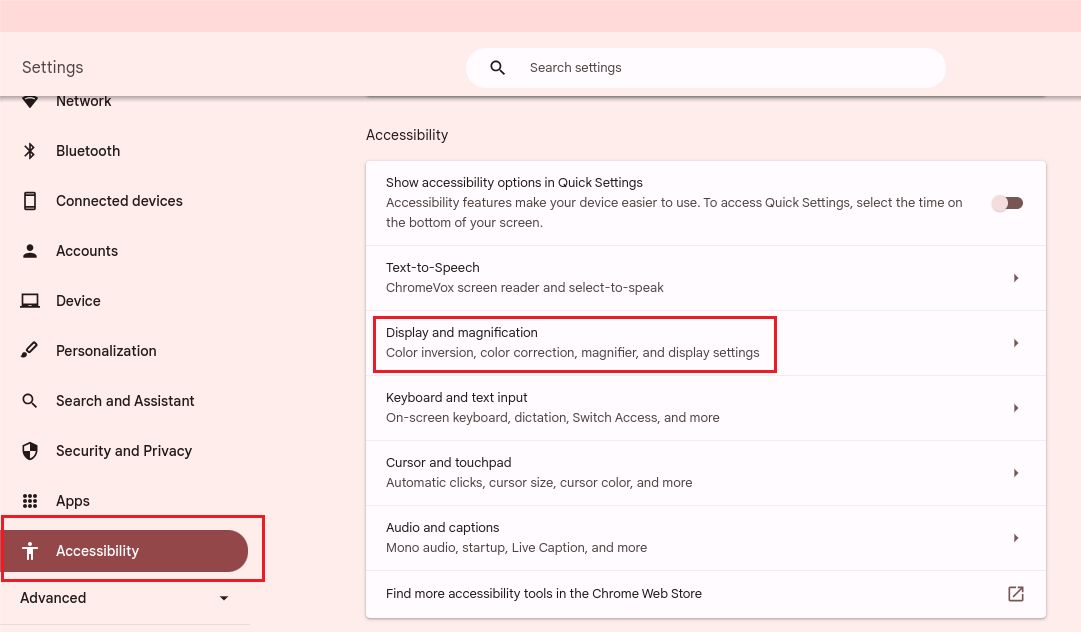1081x632 pixels.
Task: Select Search and Assistant in sidebar
Action: click(x=125, y=400)
